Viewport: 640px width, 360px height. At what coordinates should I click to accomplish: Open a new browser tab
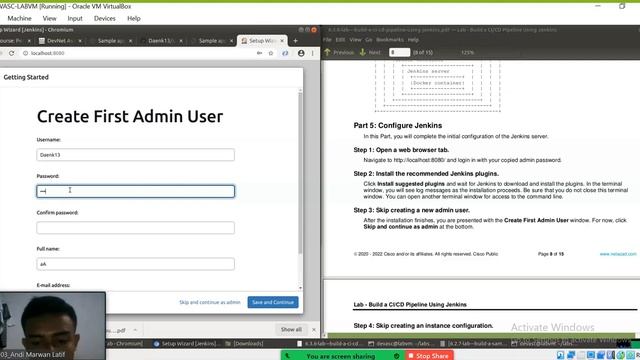coord(296,41)
